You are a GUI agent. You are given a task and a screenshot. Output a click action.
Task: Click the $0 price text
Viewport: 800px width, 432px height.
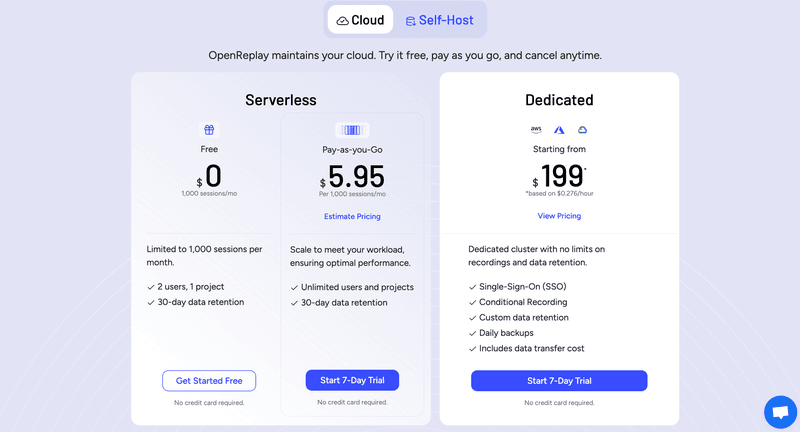(209, 176)
